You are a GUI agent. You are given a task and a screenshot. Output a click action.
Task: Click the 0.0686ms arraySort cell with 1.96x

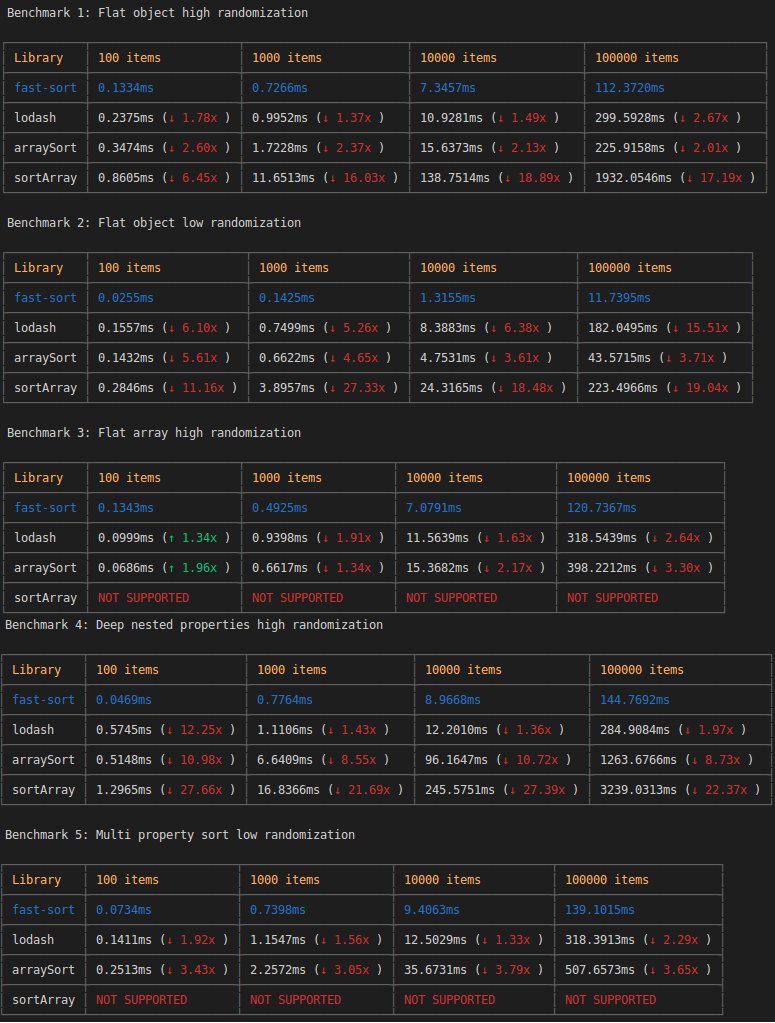click(164, 568)
